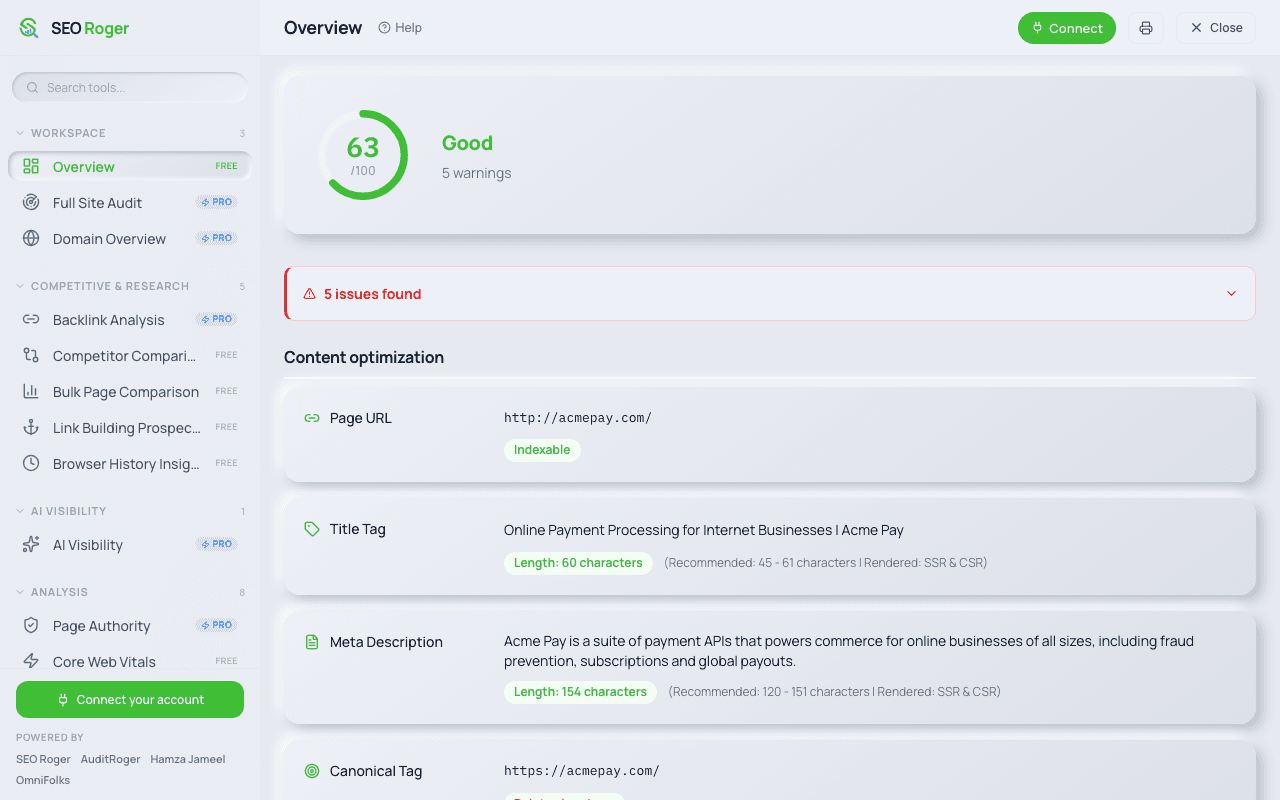Select Link Building Prospects item
Image resolution: width=1280 pixels, height=800 pixels.
pos(130,427)
